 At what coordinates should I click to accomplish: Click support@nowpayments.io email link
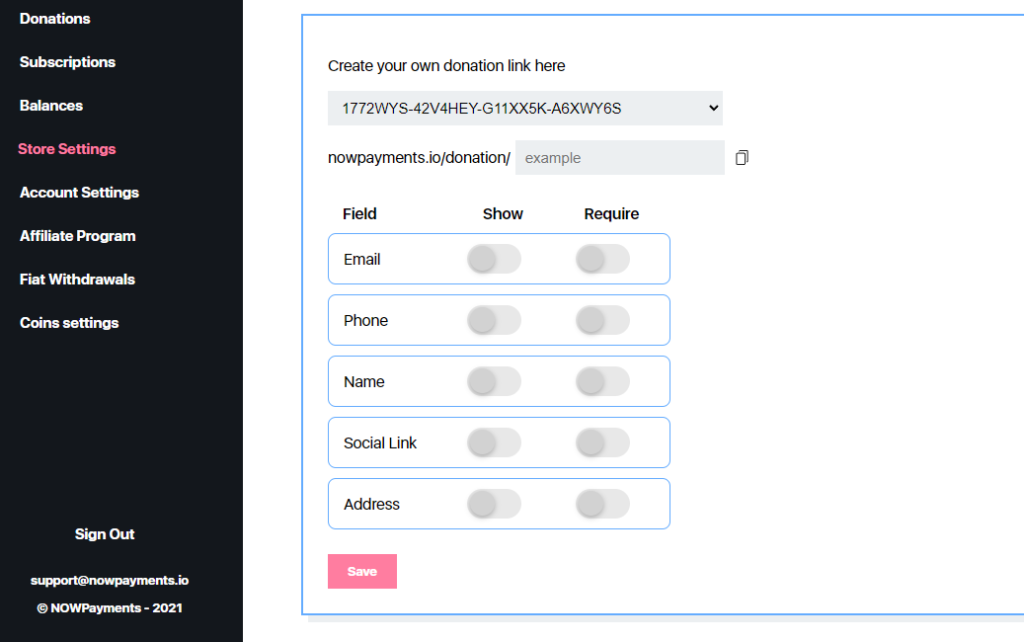109,580
